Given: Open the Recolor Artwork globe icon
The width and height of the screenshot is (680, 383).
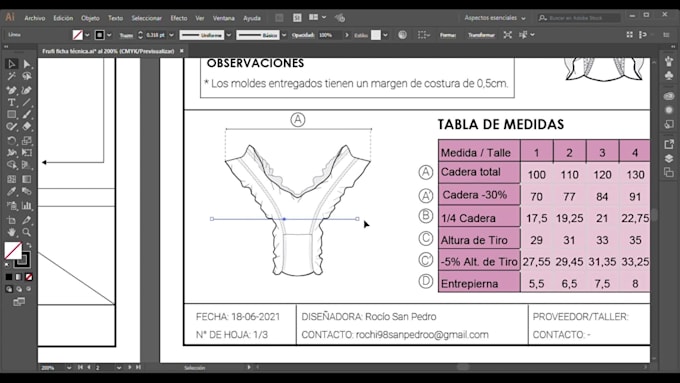Looking at the screenshot, I should click(x=402, y=35).
